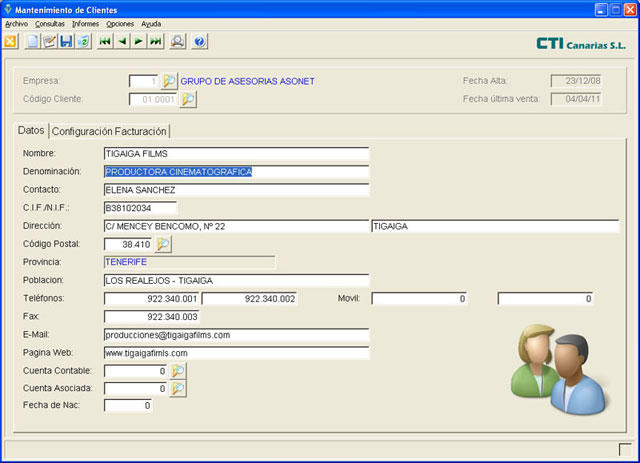Click the orange close-form toolbar icon
The height and width of the screenshot is (463, 640).
(x=11, y=41)
